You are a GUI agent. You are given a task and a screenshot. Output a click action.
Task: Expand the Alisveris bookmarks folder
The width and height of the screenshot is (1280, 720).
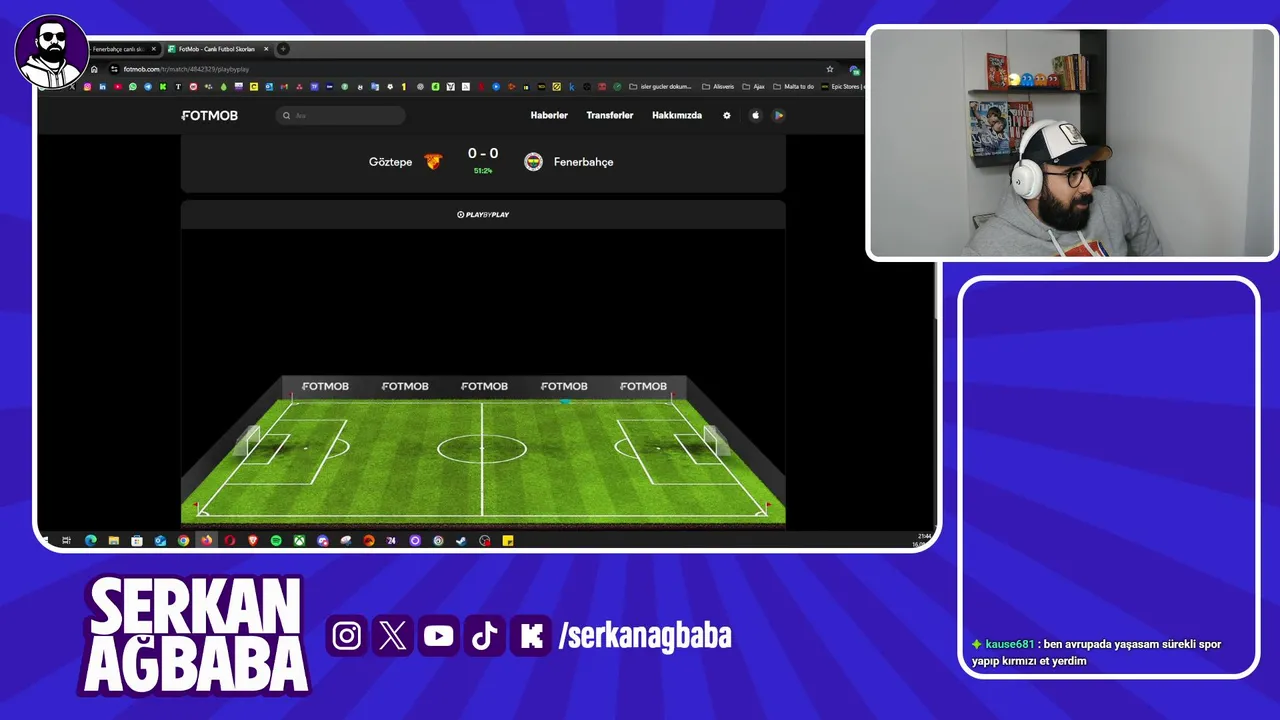point(718,87)
